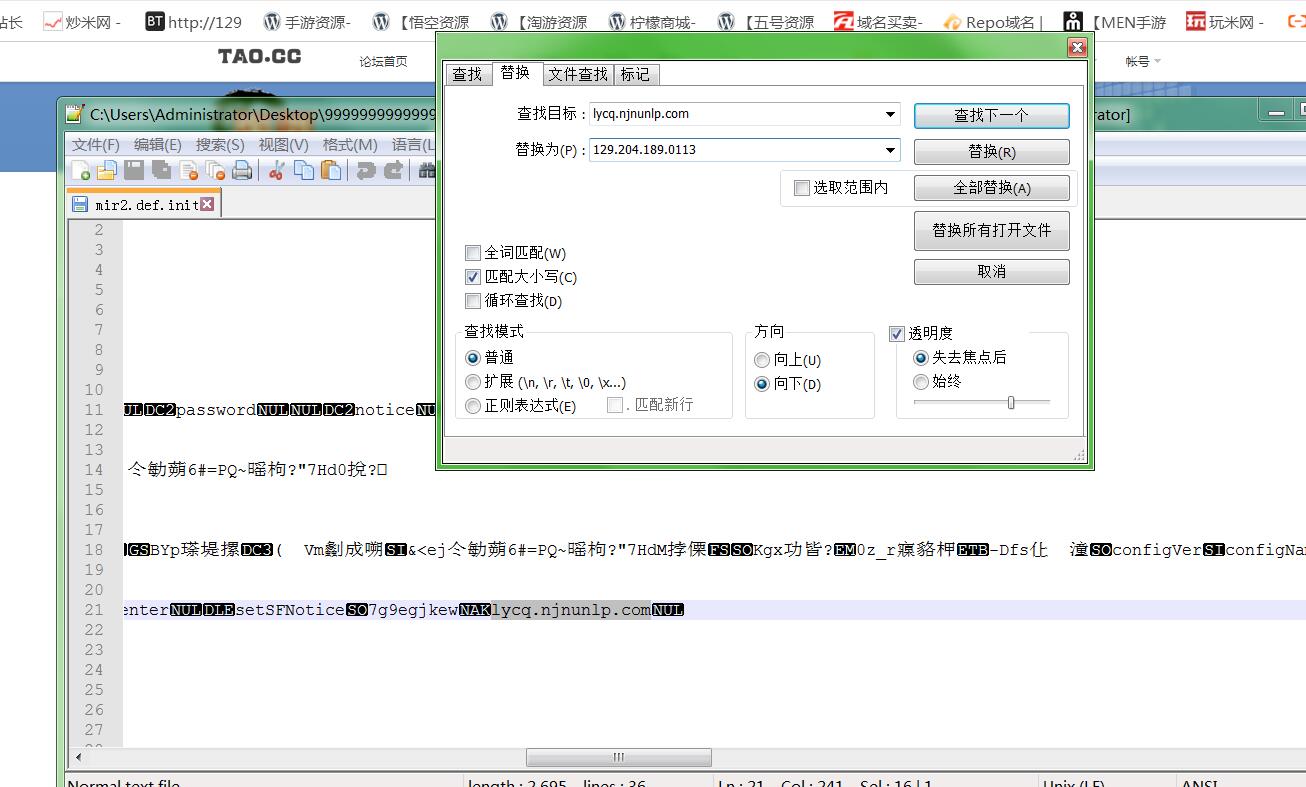
Task: Click the Close document toolbar icon
Action: click(188, 171)
